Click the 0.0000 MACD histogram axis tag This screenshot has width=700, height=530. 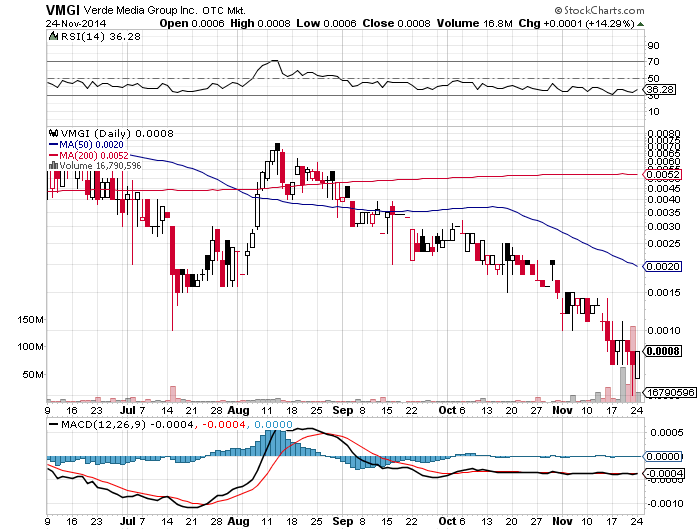pyautogui.click(x=662, y=456)
